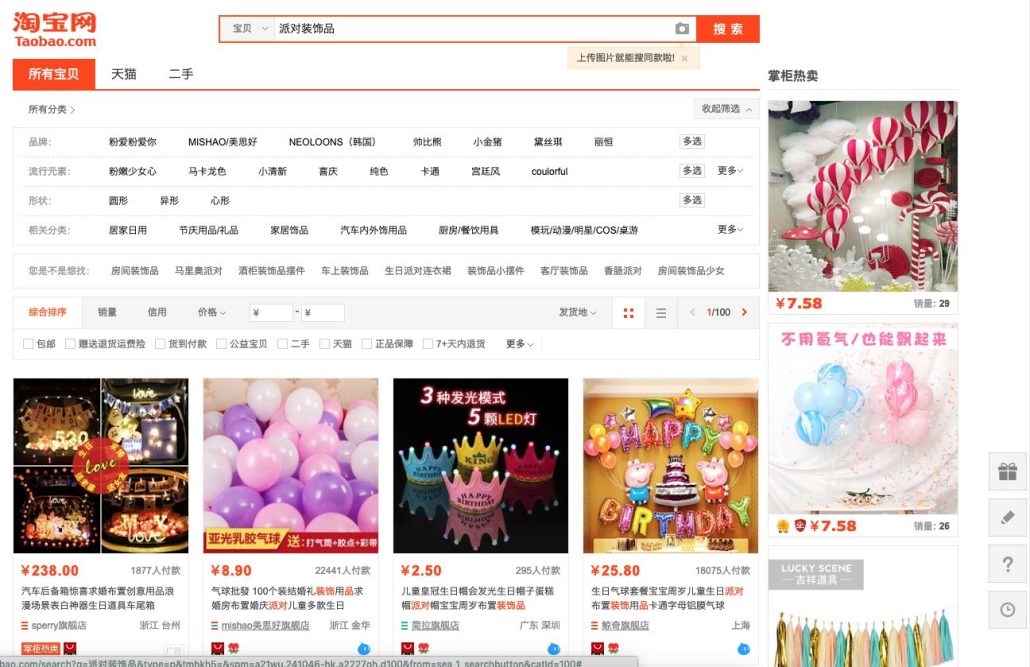1030x667 pixels.
Task: Open the 发货地 location dropdown
Action: click(577, 312)
